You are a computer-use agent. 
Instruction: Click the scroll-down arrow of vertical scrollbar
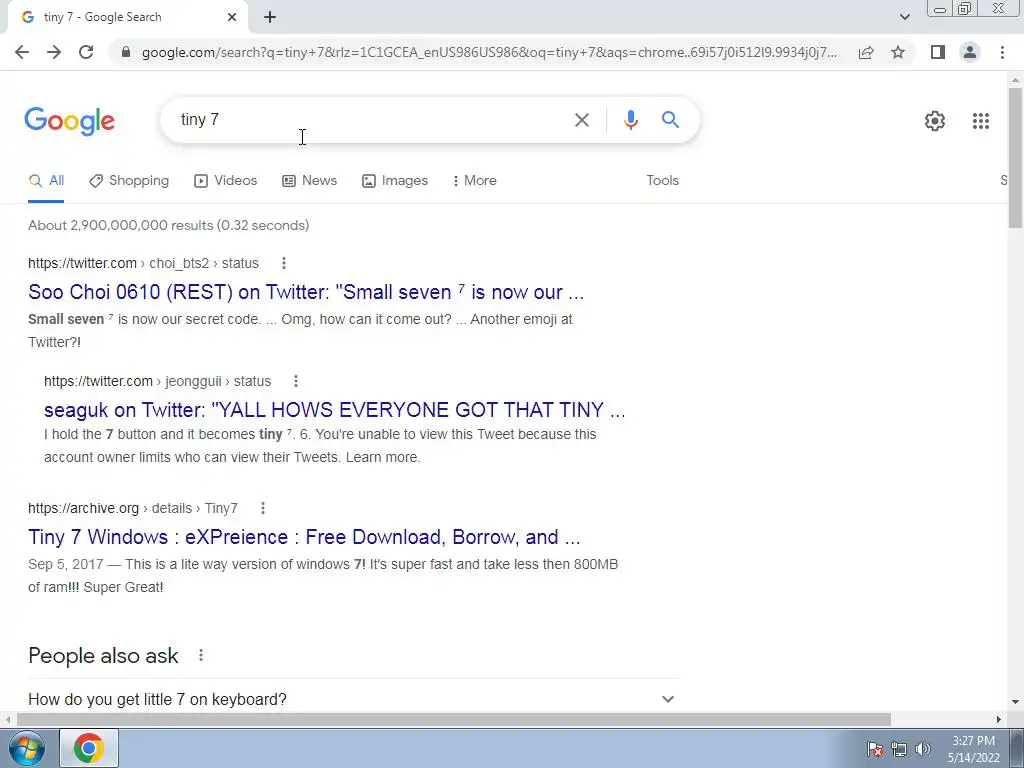click(1015, 702)
